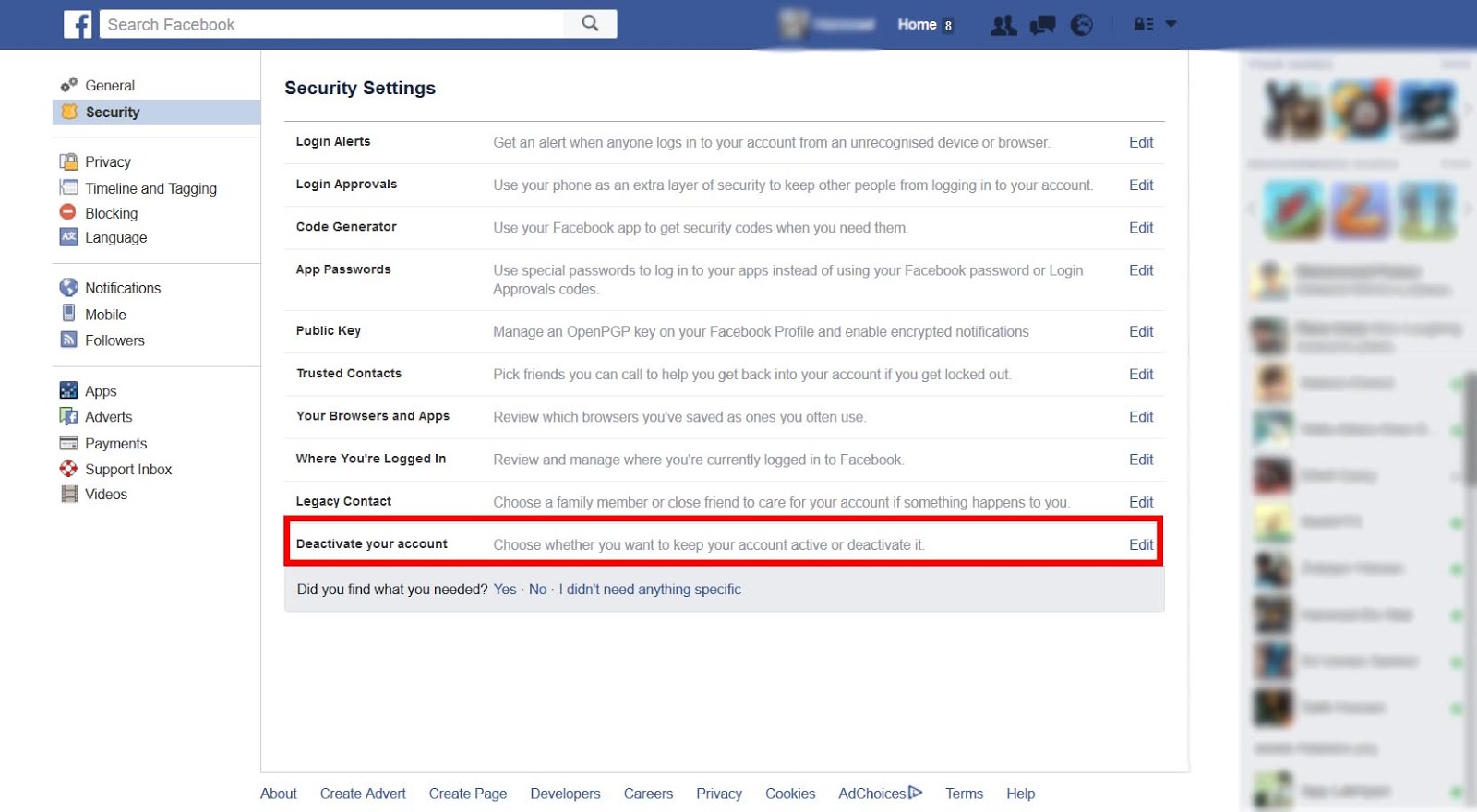Open the Developers footer link

point(565,794)
